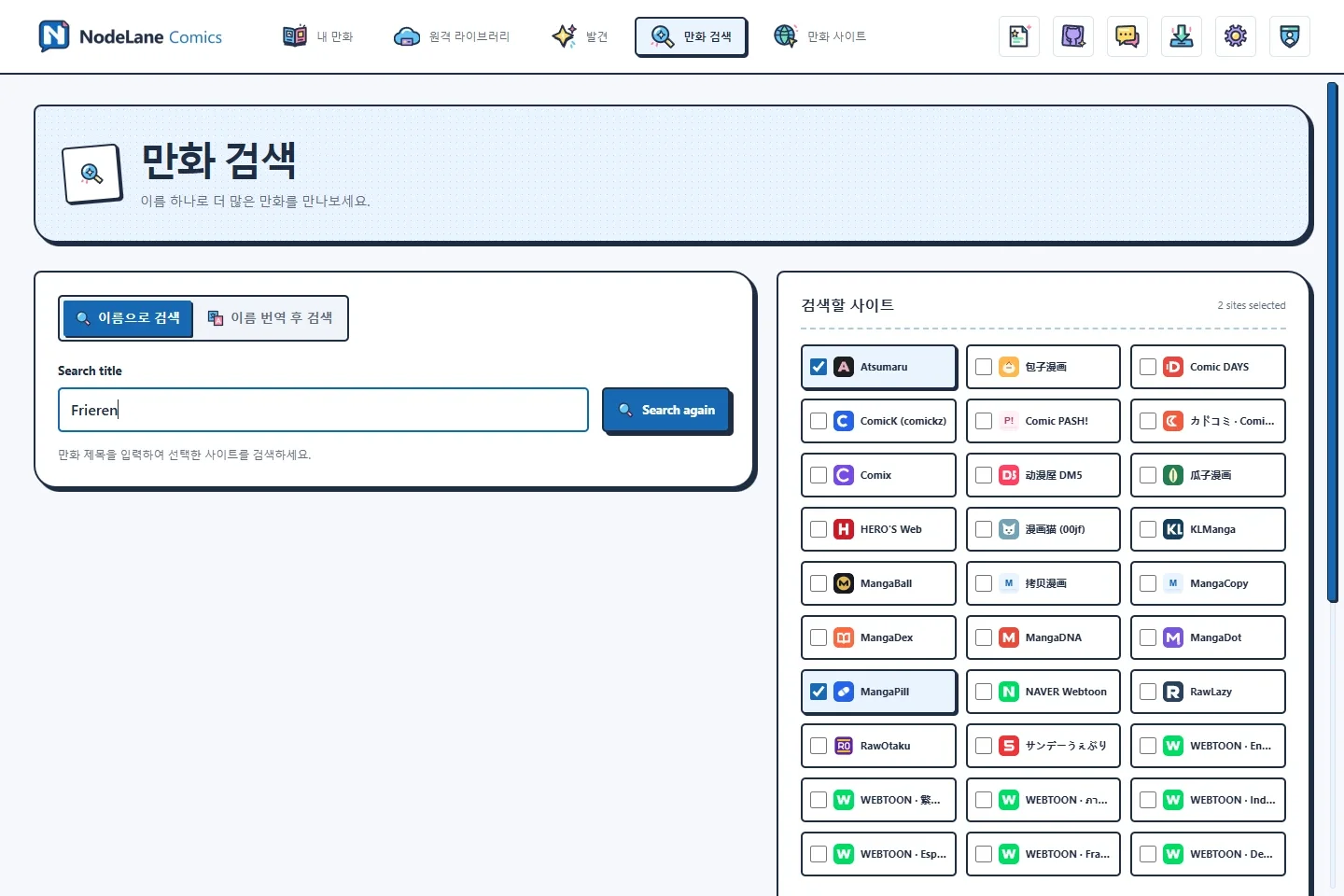Click the Comix purple C logo icon
The width and height of the screenshot is (1344, 896).
pyautogui.click(x=844, y=475)
